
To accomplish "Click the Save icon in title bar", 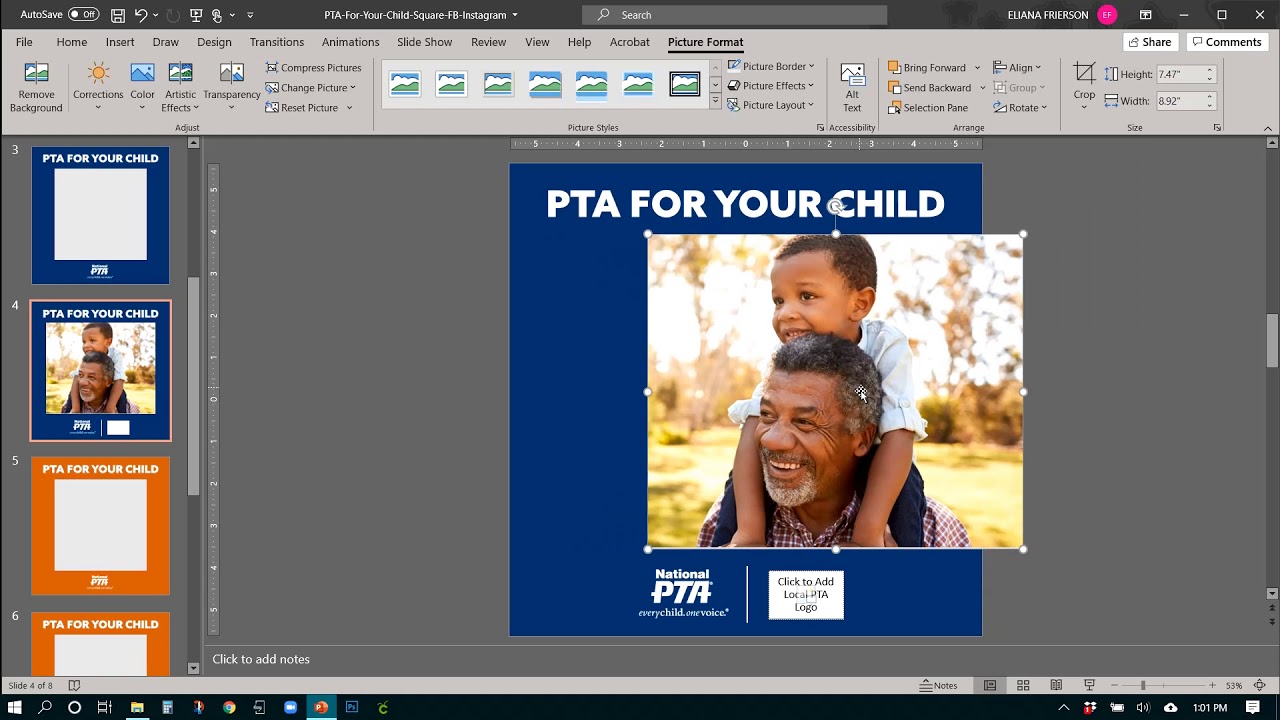I will (118, 15).
